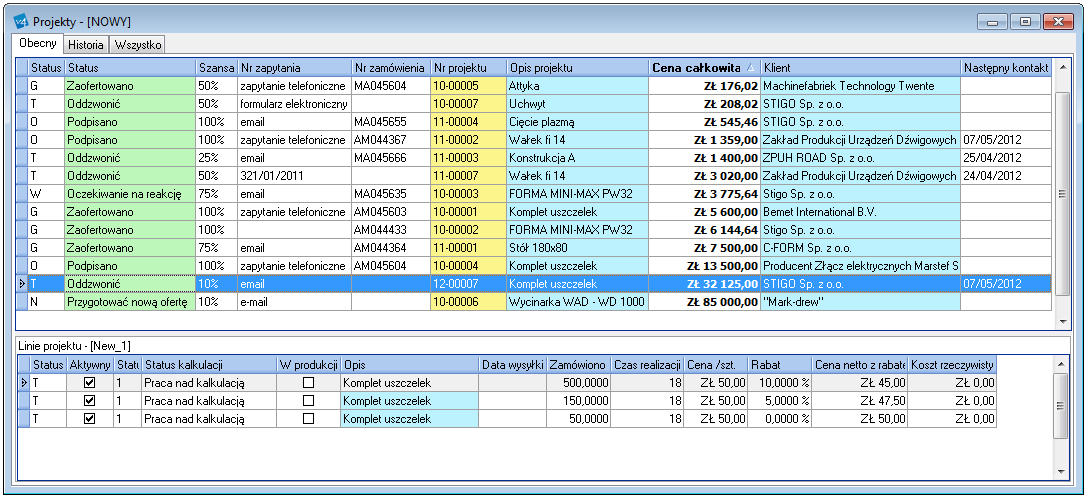
Task: Click Rabat value 10,0000 %
Action: point(780,382)
